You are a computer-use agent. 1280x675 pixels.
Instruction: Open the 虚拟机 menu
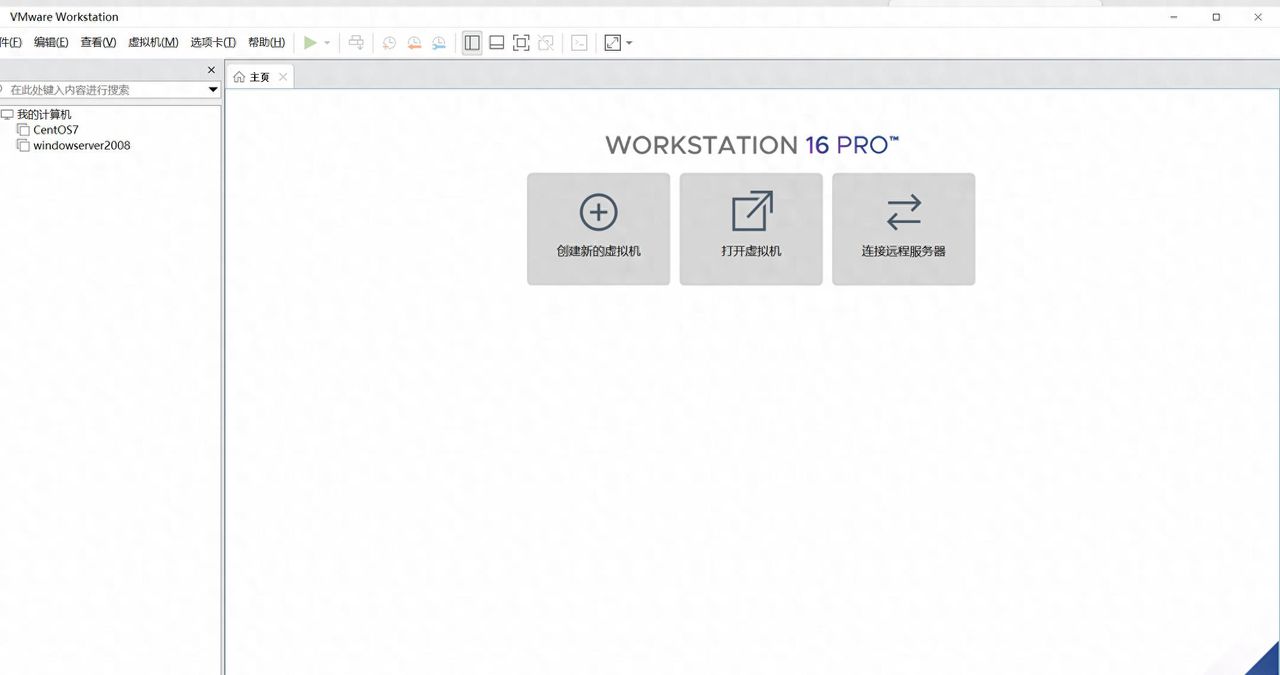coord(155,42)
